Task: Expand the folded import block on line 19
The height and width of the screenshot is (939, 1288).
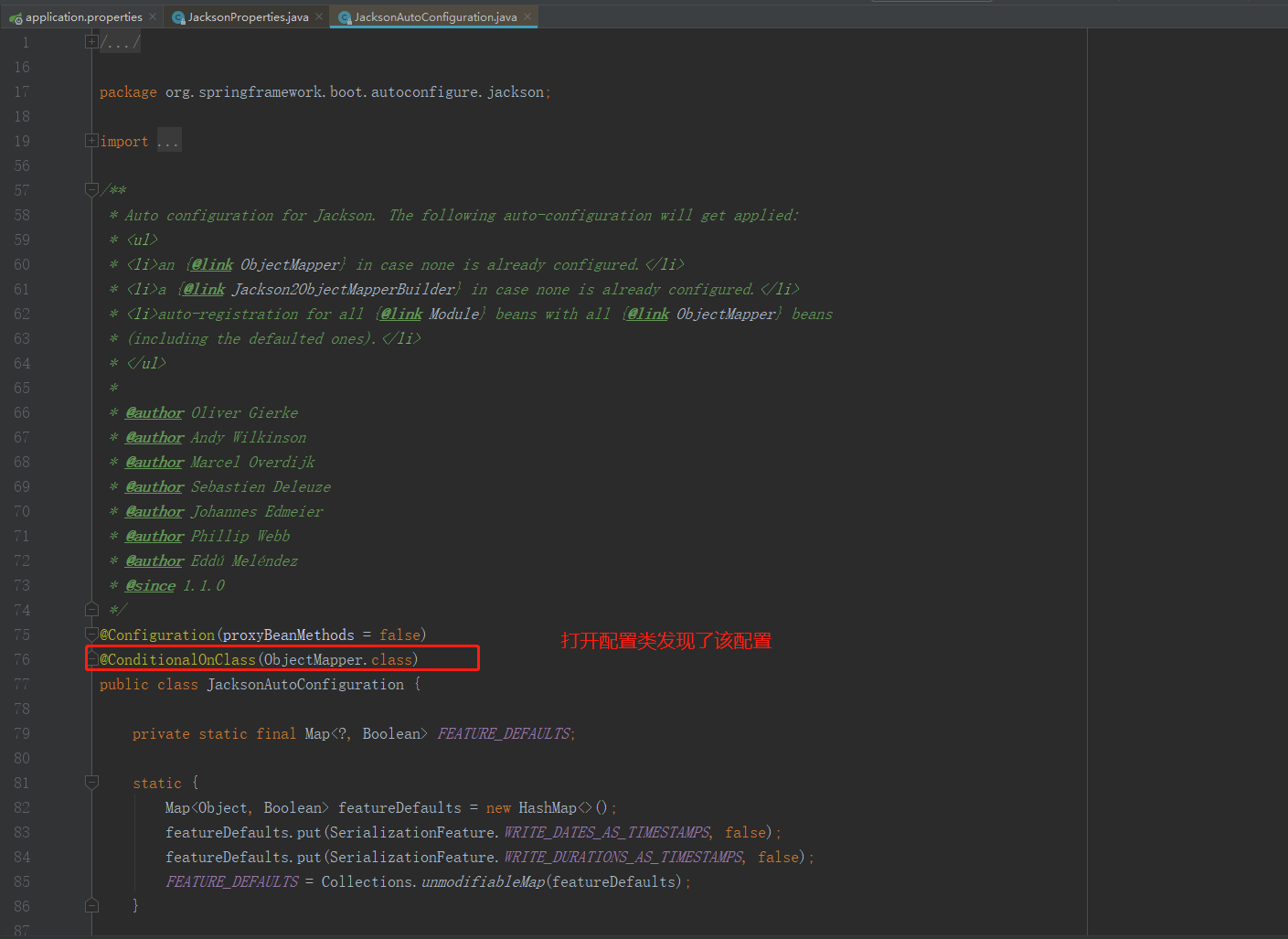Action: tap(91, 141)
